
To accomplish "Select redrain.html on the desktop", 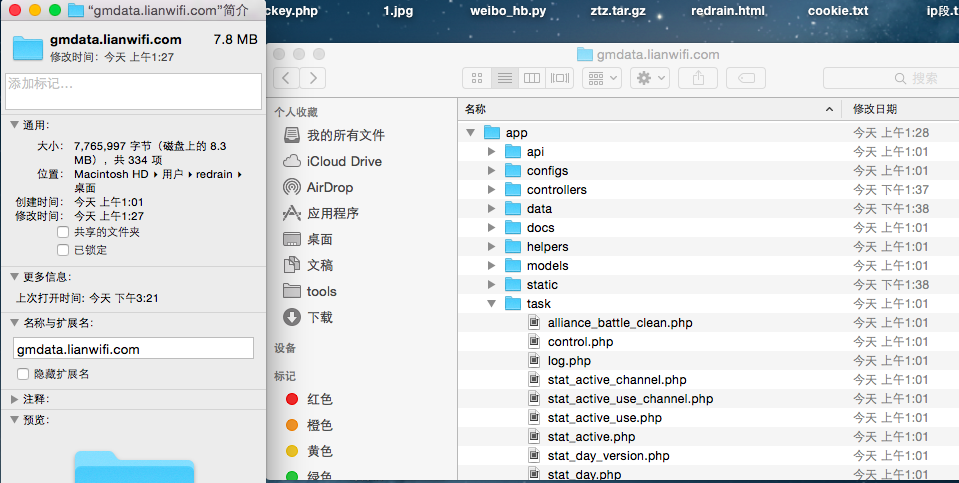I will 728,11.
